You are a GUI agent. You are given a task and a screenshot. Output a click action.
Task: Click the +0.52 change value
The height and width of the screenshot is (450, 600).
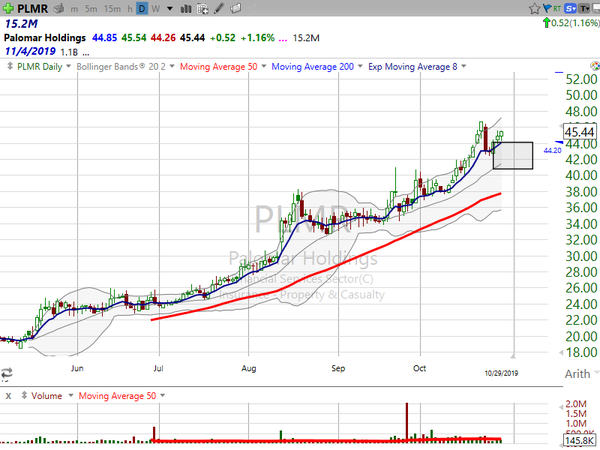[x=223, y=38]
